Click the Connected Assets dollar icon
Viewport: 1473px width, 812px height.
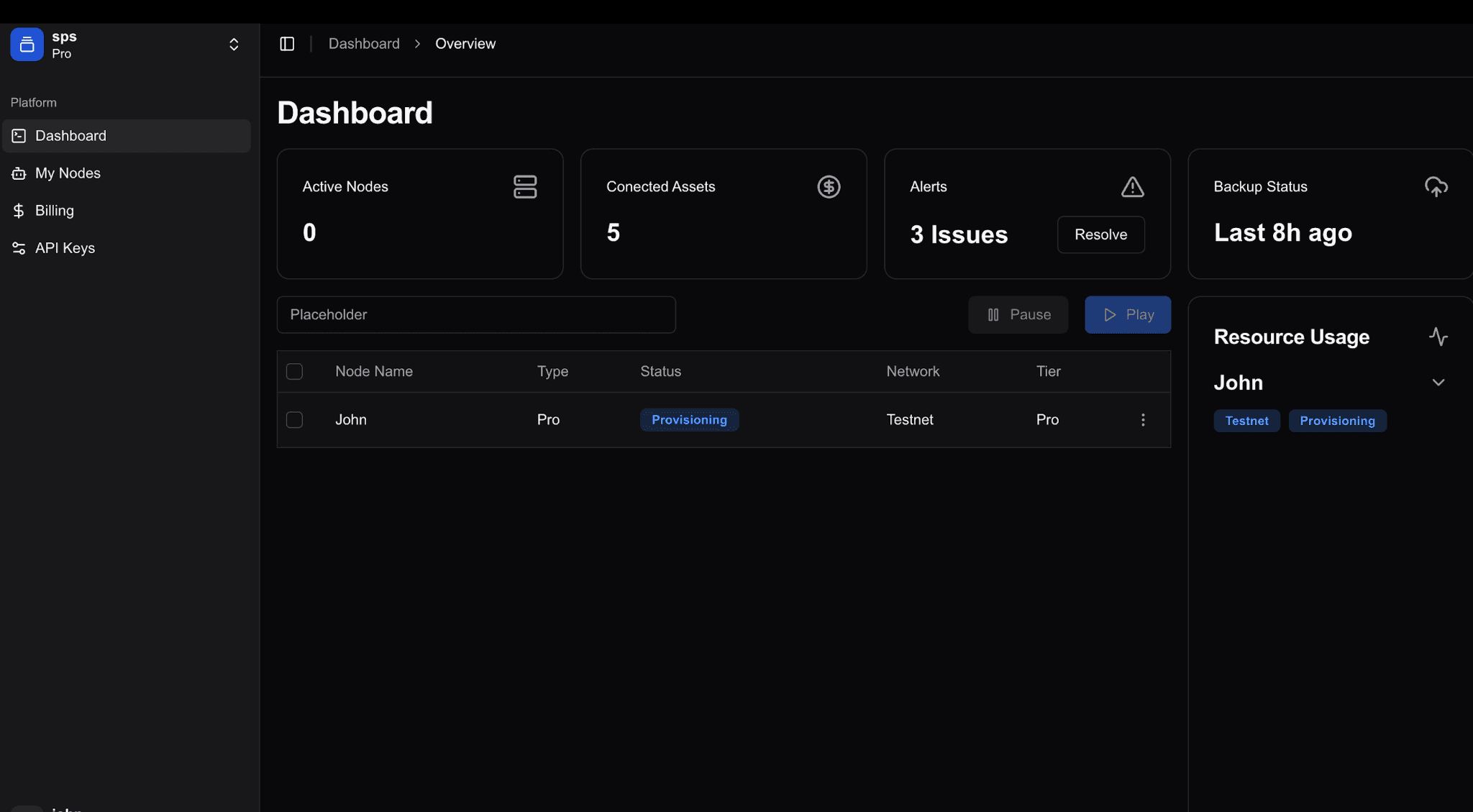(x=829, y=187)
